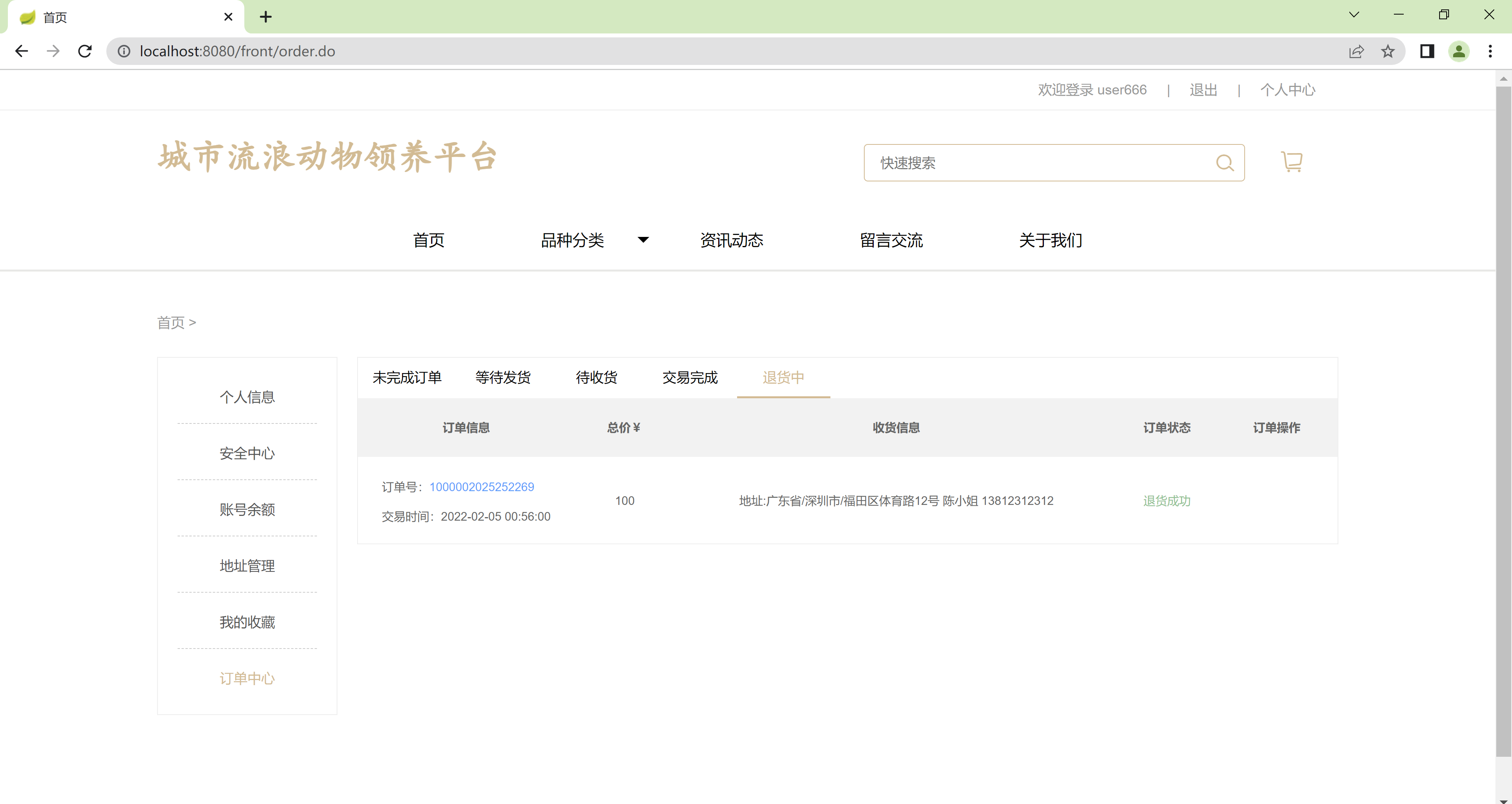Screen dimensions: 1512x804
Task: Select the 退货中 tab
Action: point(783,377)
